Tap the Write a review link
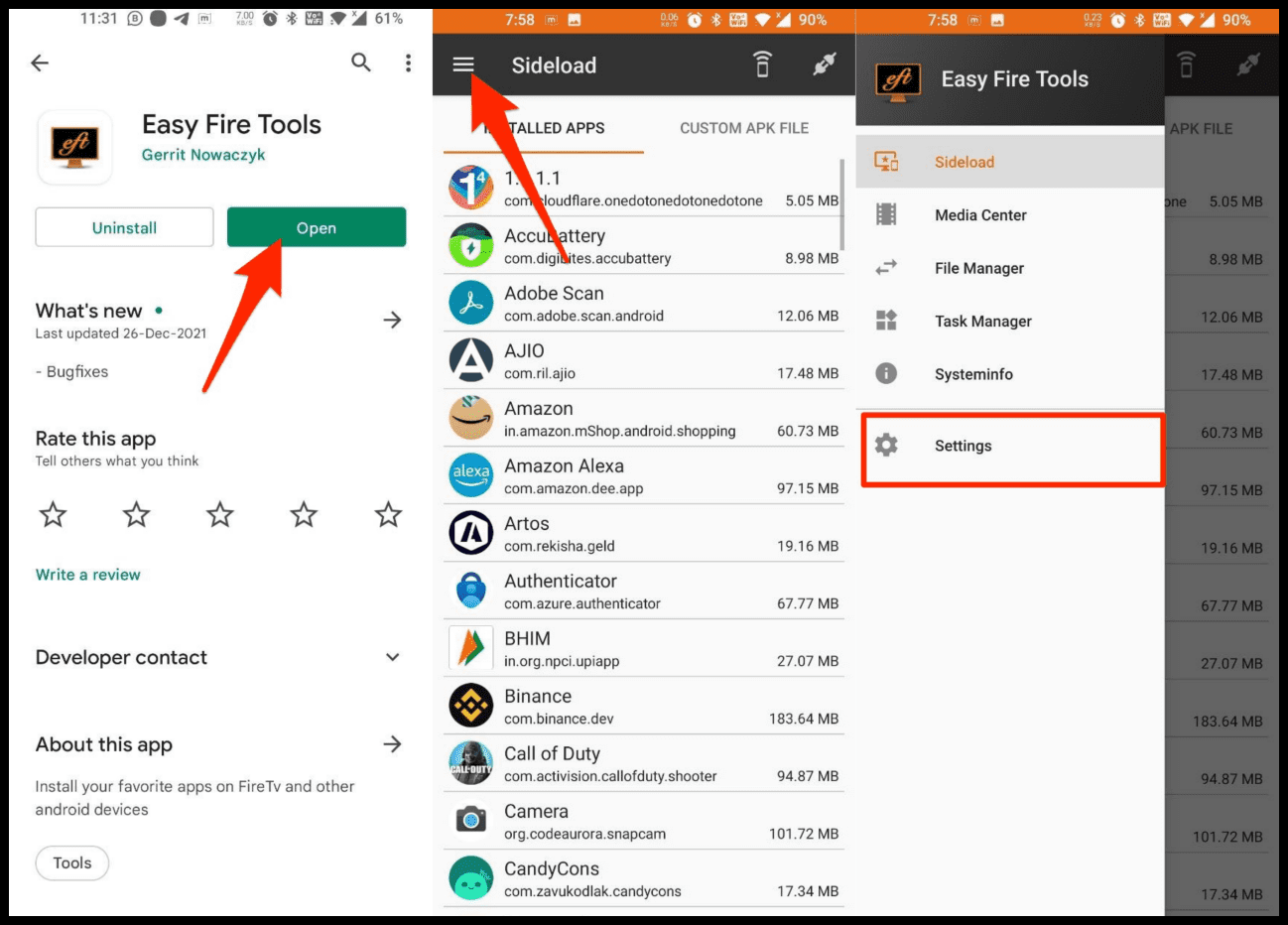Viewport: 1288px width, 925px height. pyautogui.click(x=88, y=575)
